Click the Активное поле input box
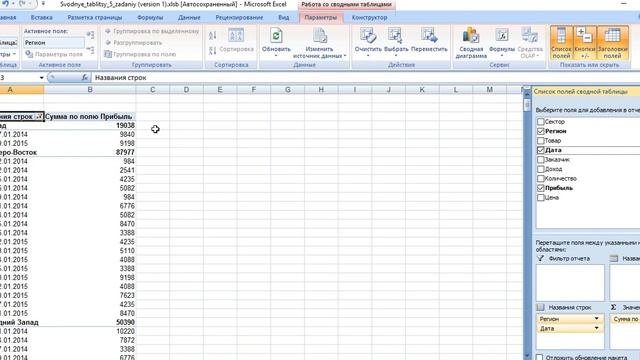The width and height of the screenshot is (640, 360). (x=54, y=42)
